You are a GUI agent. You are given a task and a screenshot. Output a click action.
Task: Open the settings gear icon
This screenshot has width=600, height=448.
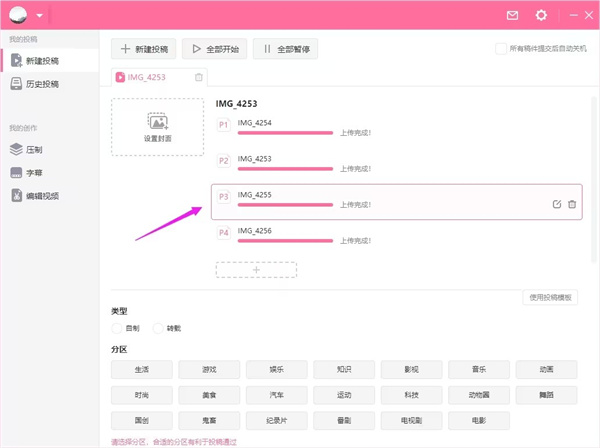(x=541, y=15)
